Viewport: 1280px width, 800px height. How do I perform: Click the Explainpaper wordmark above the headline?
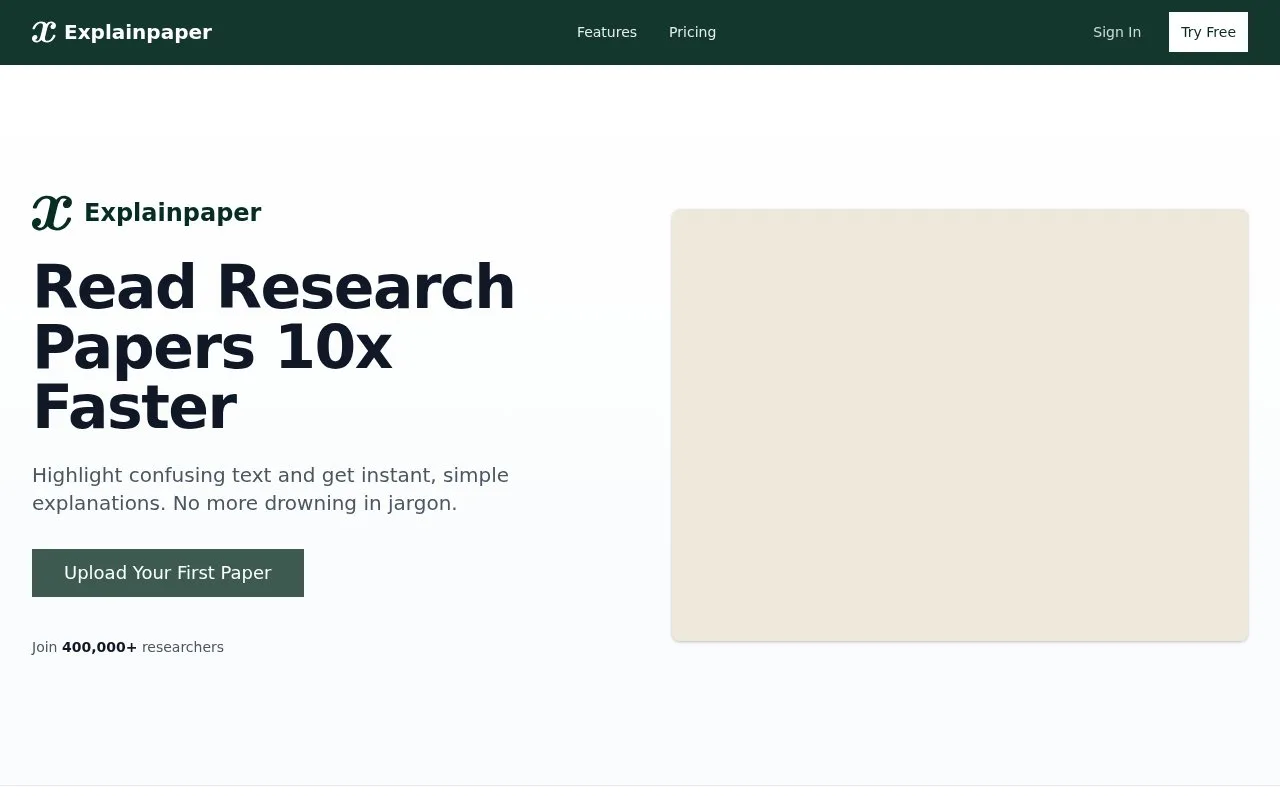pyautogui.click(x=173, y=213)
